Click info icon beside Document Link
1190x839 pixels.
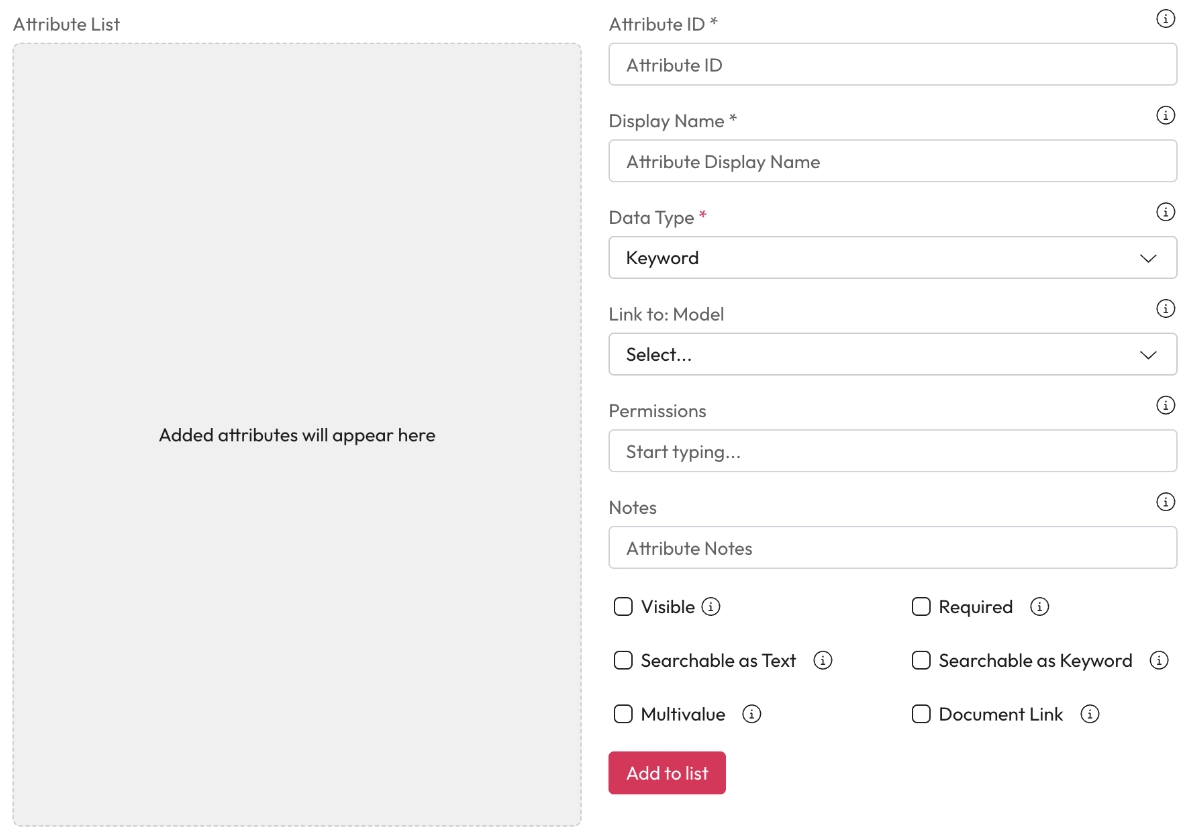click(x=1090, y=715)
